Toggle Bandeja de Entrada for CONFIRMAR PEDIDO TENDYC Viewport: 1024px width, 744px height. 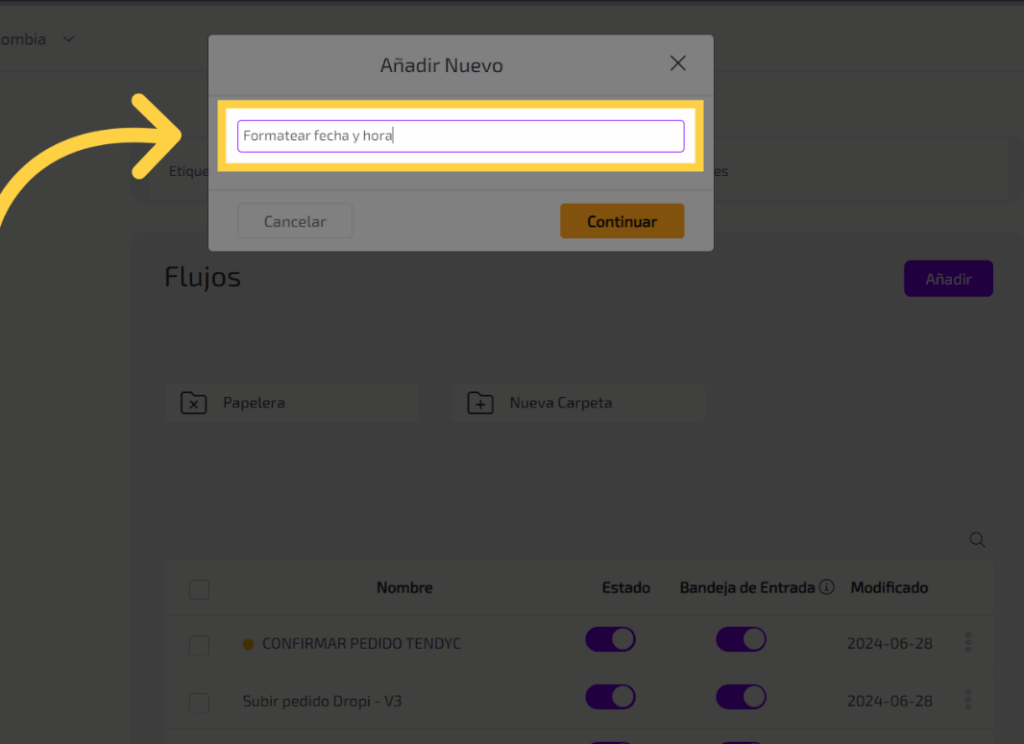(x=741, y=640)
